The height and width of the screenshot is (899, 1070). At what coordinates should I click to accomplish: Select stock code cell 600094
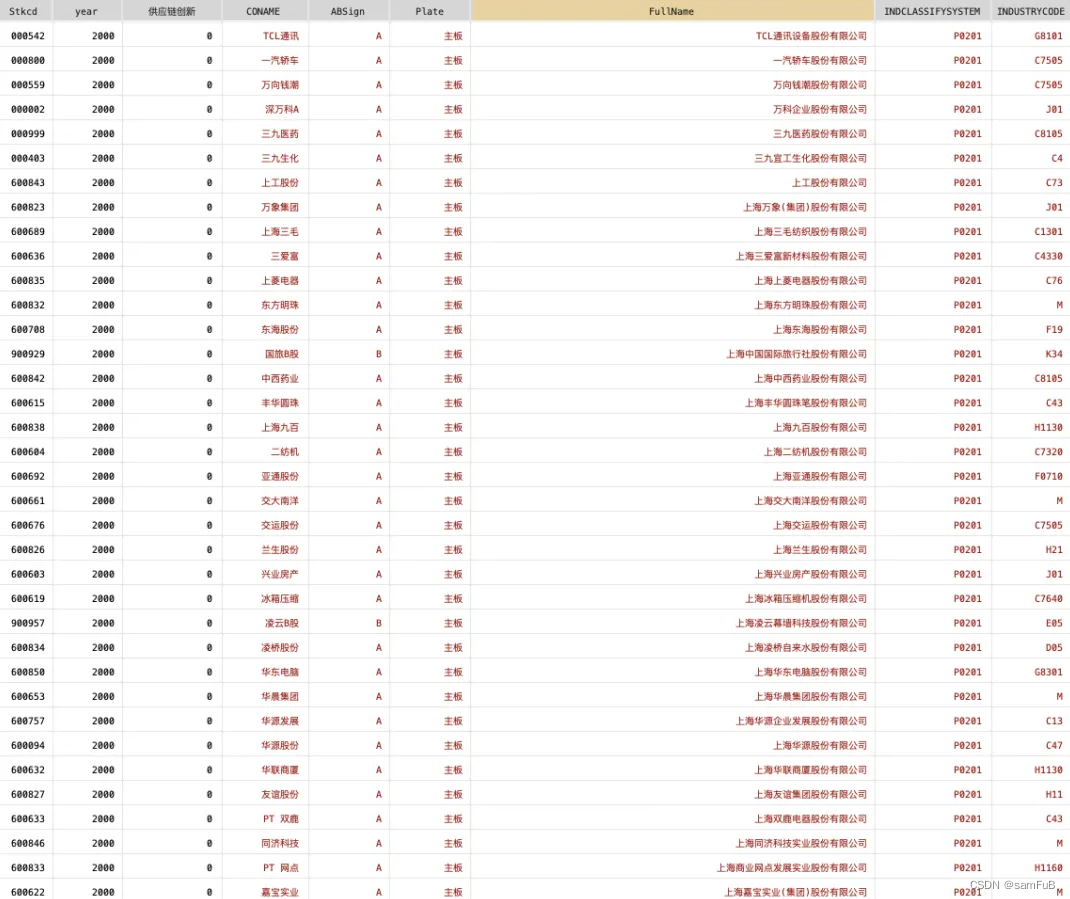(28, 745)
